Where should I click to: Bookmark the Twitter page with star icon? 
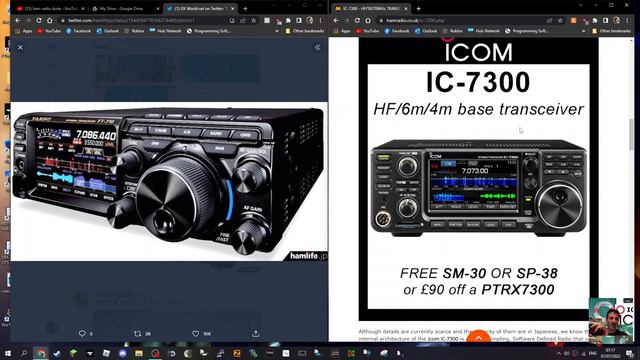click(253, 20)
